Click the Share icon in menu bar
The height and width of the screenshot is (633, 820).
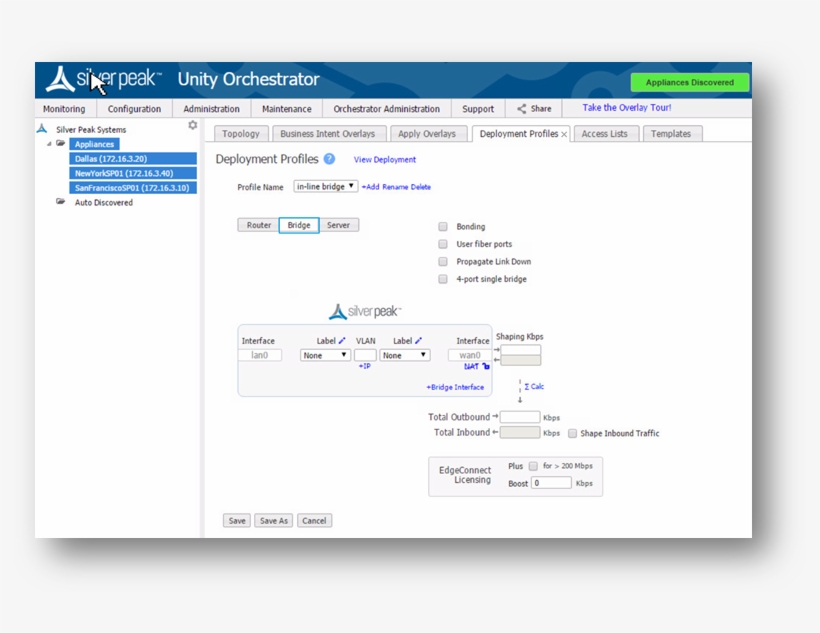coord(522,109)
